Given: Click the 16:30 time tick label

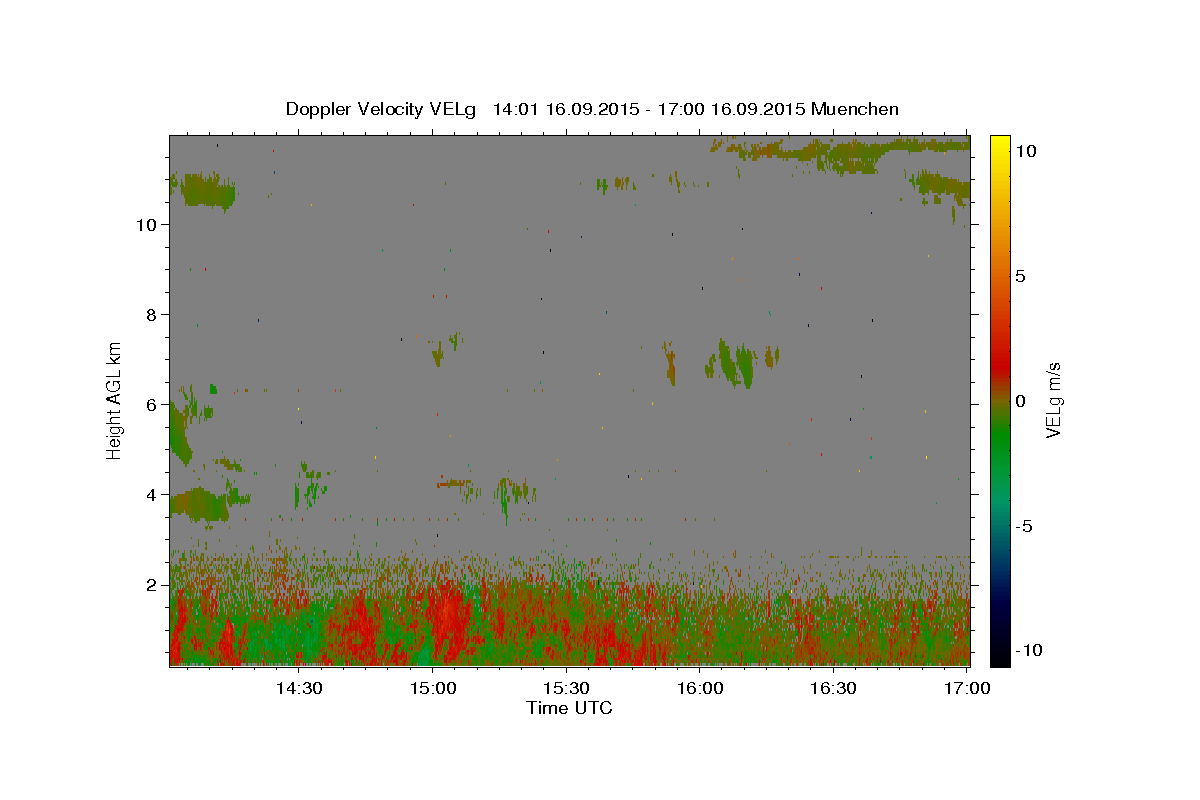Looking at the screenshot, I should [834, 688].
